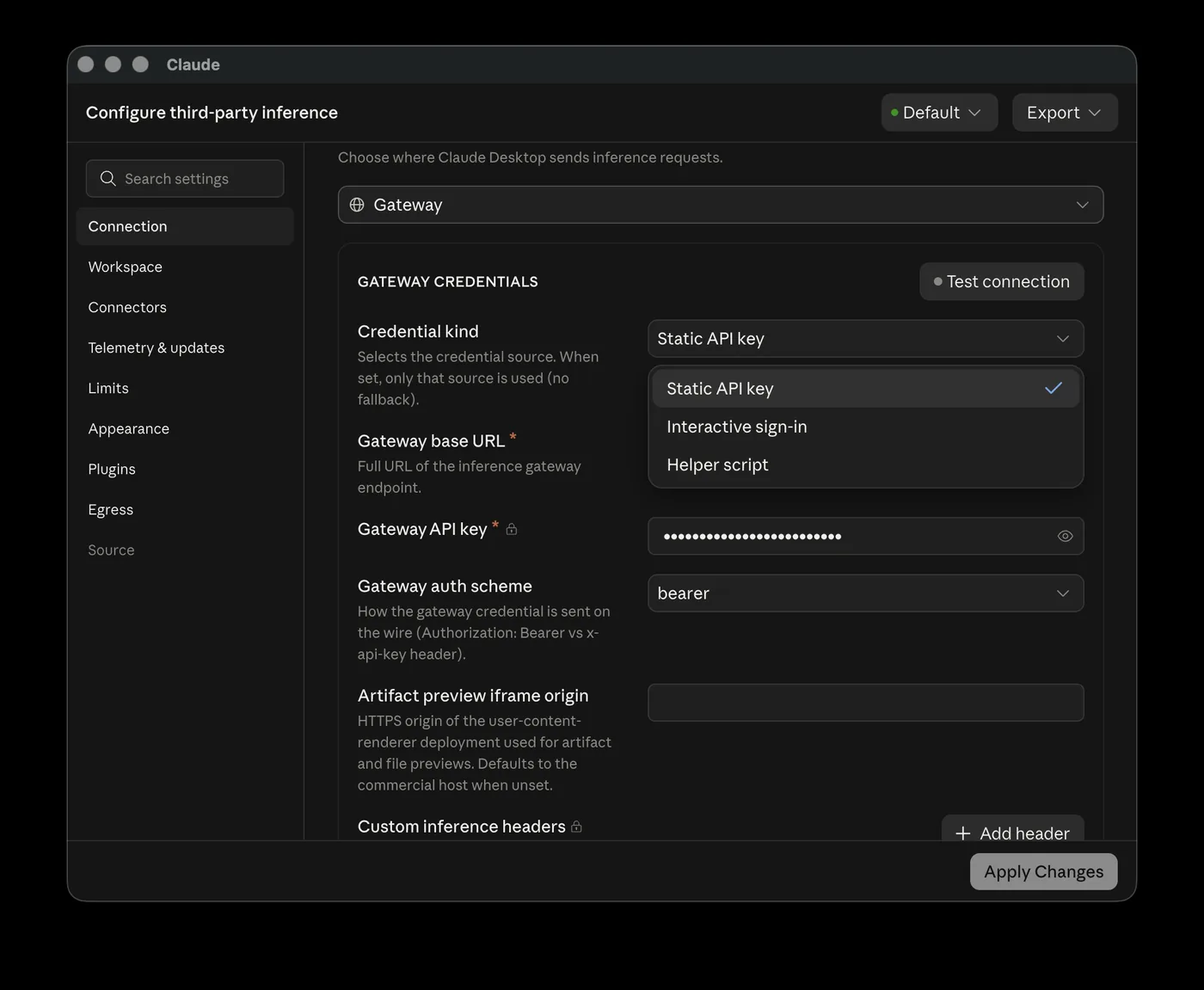Open Connectors settings section
Image resolution: width=1204 pixels, height=990 pixels.
click(185, 307)
